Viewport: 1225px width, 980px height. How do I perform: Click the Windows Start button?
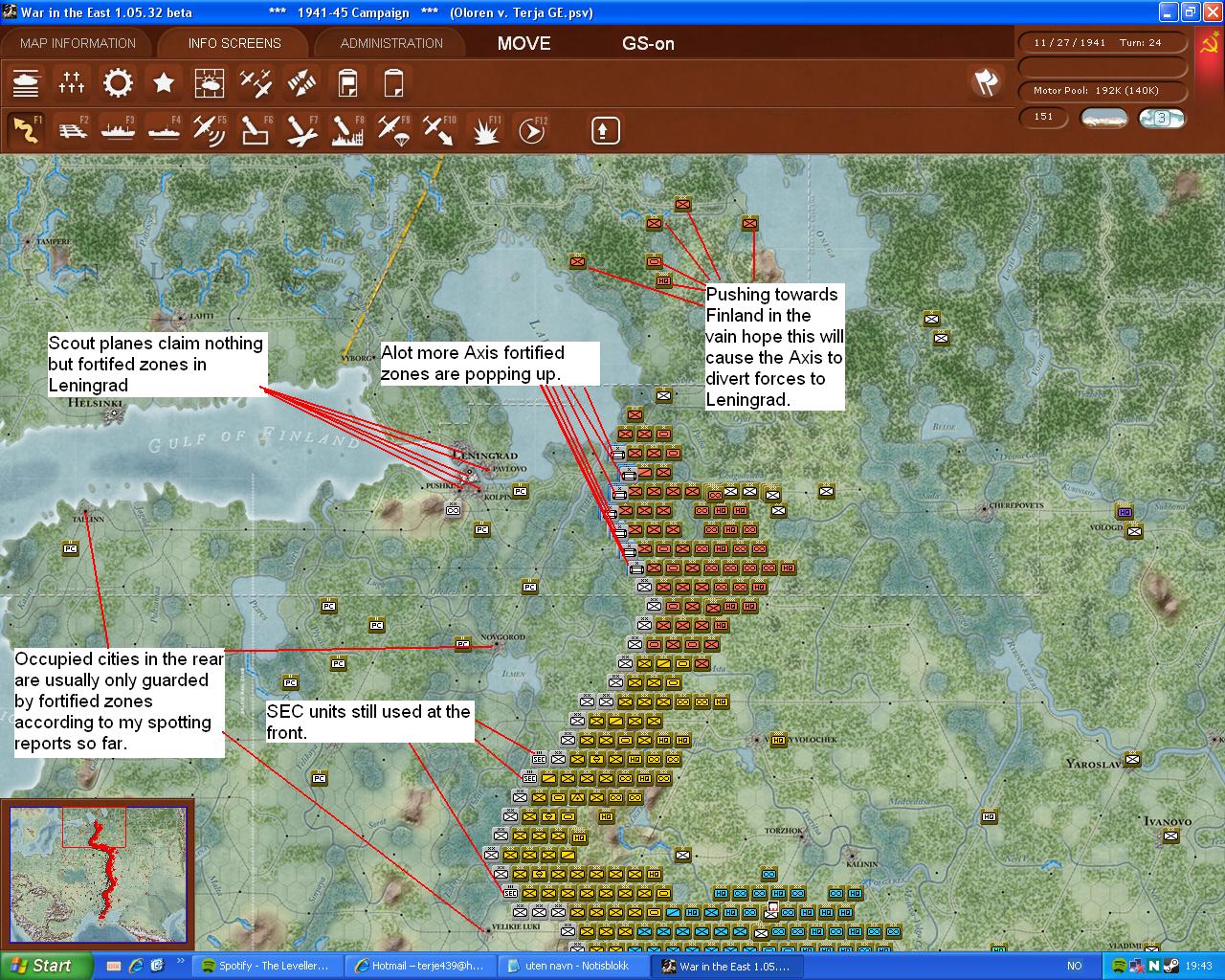[46, 966]
